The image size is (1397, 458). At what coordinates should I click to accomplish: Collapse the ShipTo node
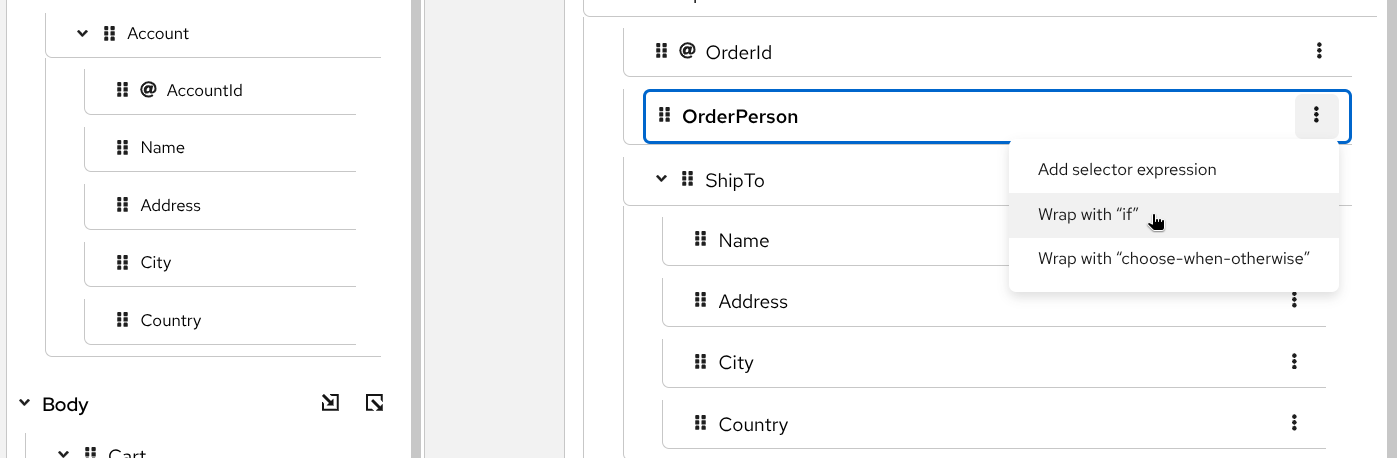click(661, 179)
